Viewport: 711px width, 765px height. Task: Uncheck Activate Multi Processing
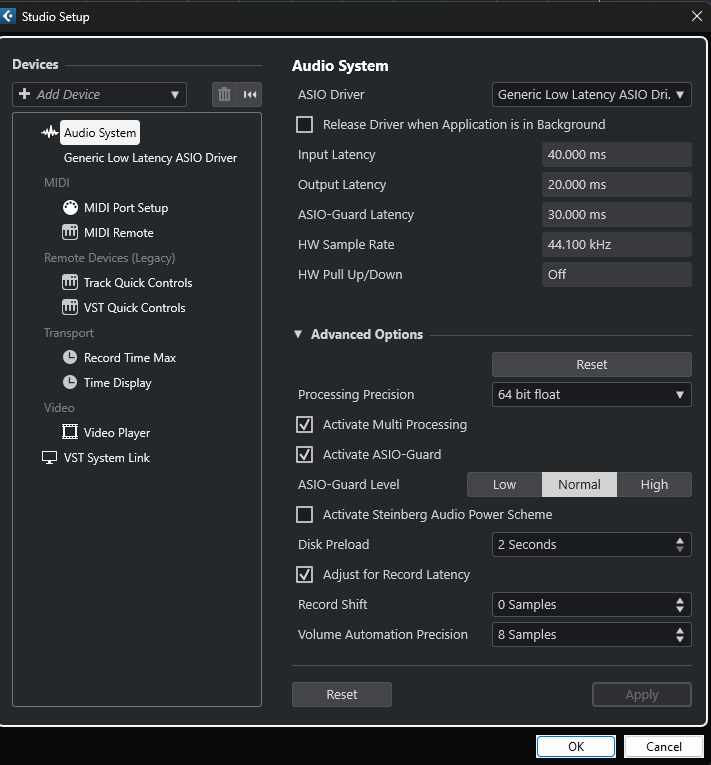coord(305,425)
